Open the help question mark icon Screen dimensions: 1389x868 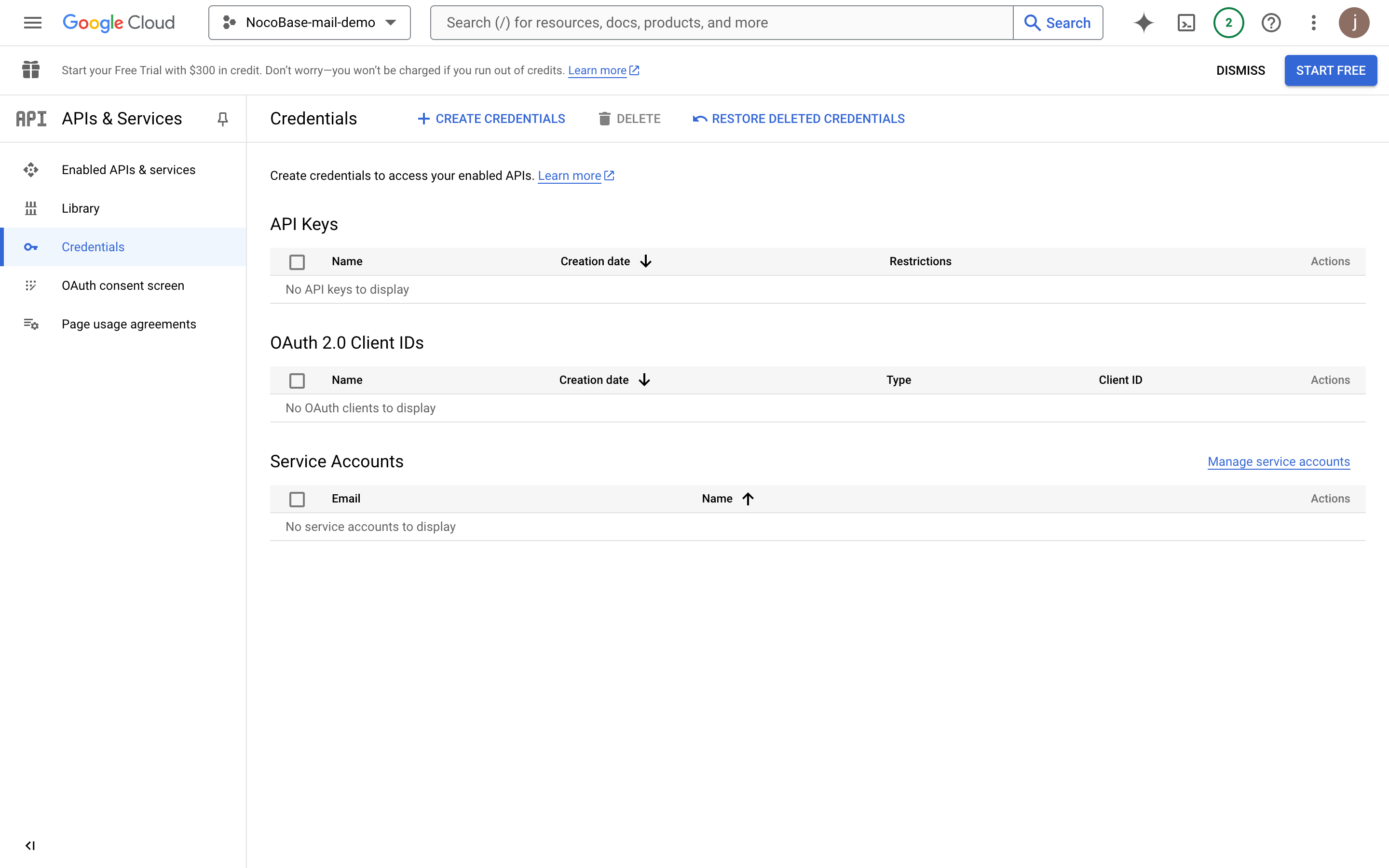[x=1271, y=22]
